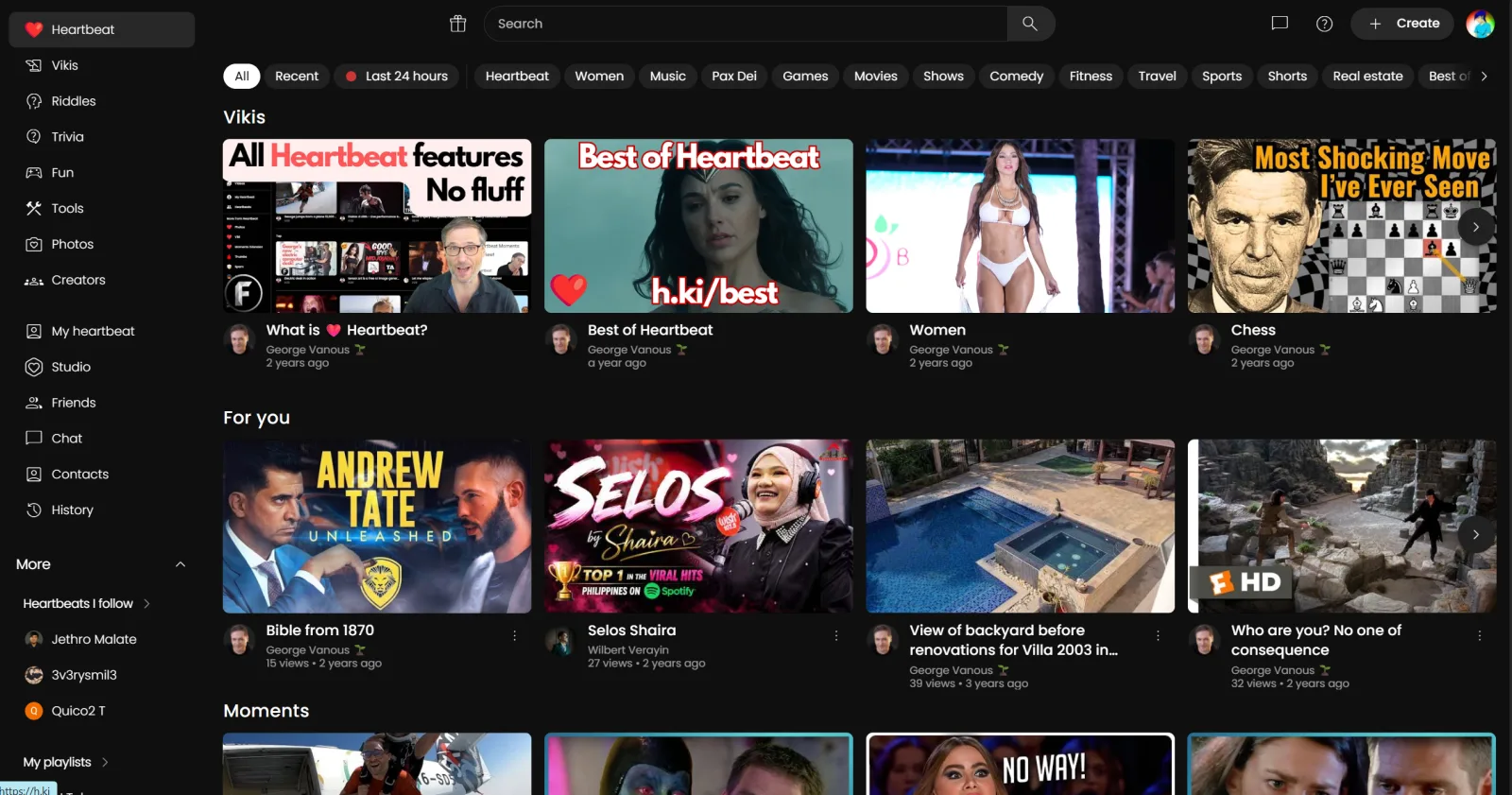The height and width of the screenshot is (795, 1512).
Task: Show more category chips with right arrow
Action: coord(1484,76)
